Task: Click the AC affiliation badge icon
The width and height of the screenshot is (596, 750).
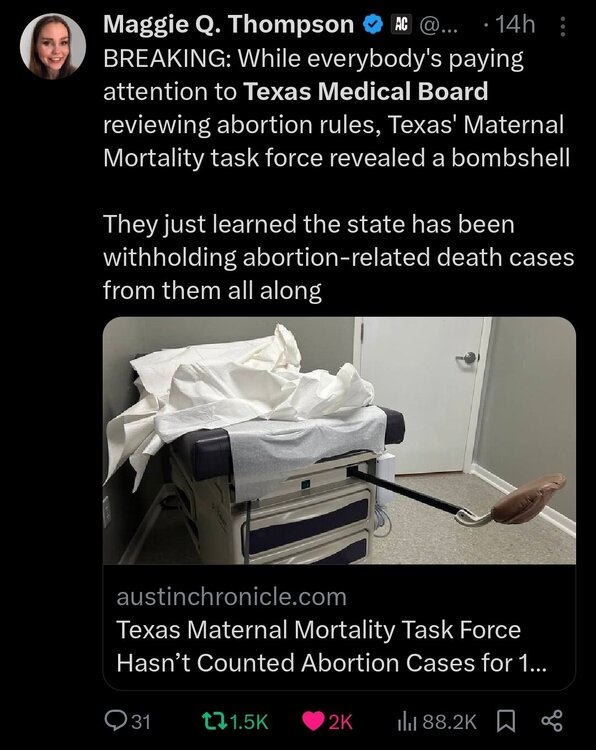Action: (x=401, y=24)
